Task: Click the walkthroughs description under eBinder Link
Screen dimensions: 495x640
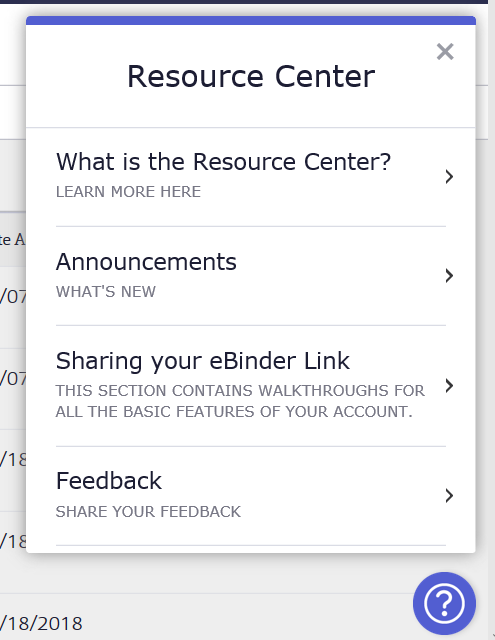Action: point(240,401)
